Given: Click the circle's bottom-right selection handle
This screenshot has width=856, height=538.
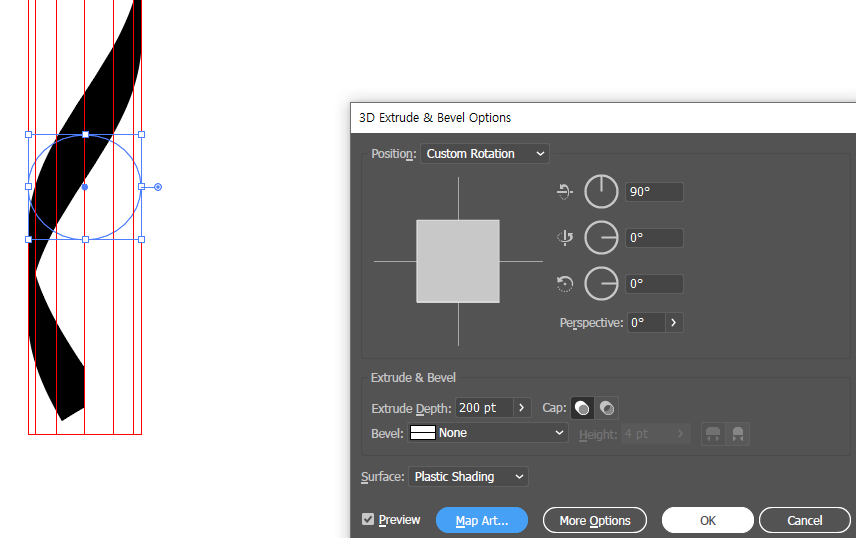Looking at the screenshot, I should coord(141,239).
